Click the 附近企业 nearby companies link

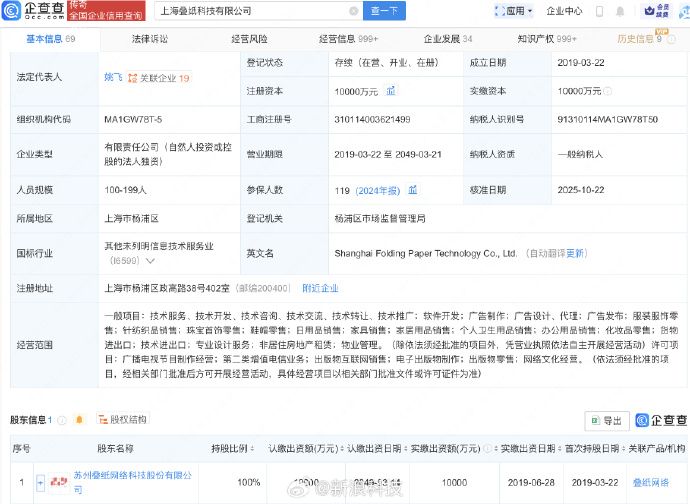320,288
